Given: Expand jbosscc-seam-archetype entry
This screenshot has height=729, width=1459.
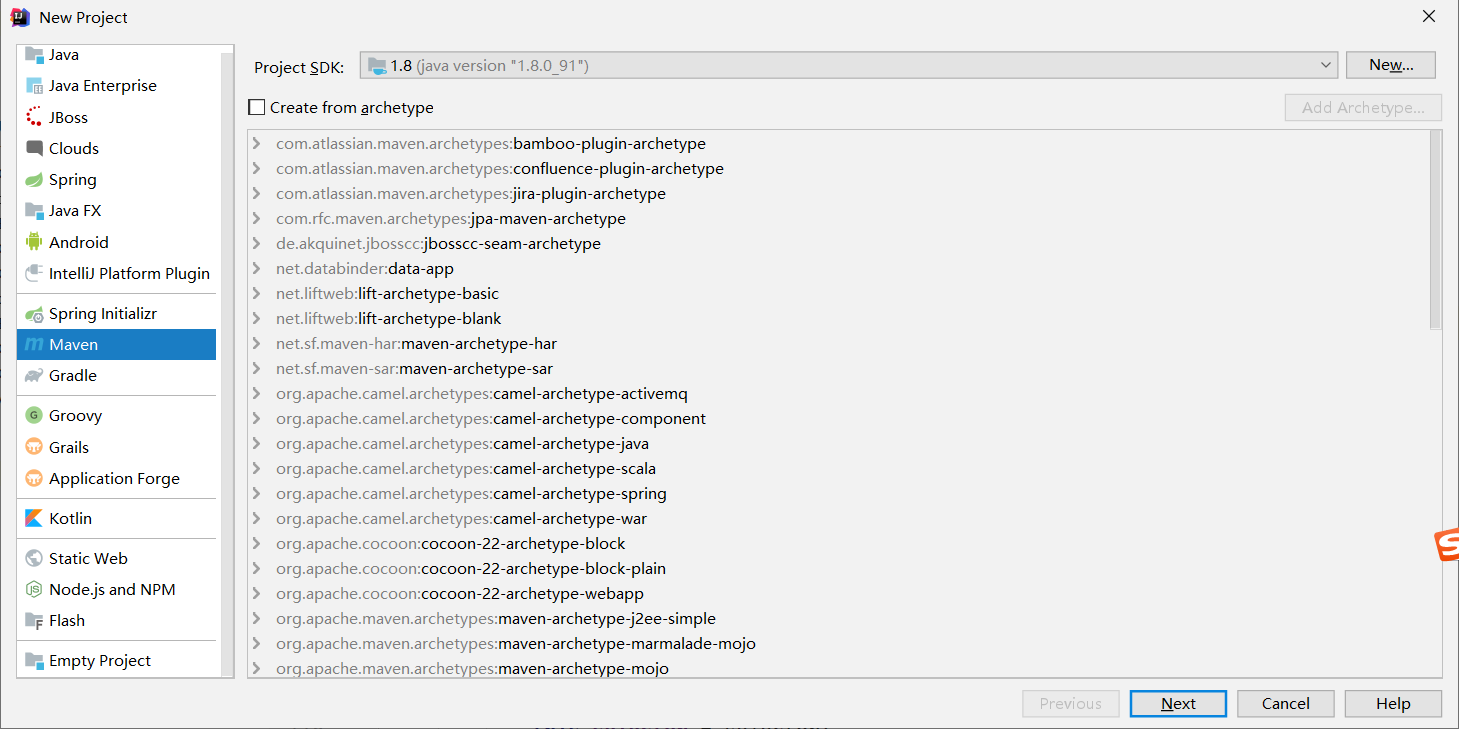Looking at the screenshot, I should [258, 244].
